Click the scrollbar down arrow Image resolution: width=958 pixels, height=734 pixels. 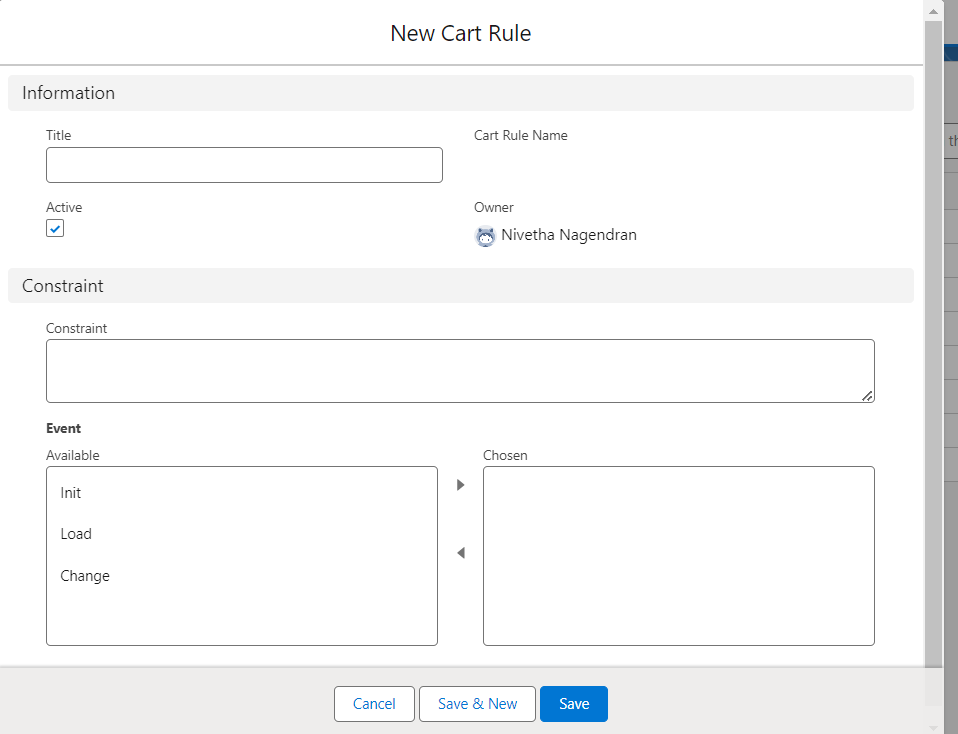coord(932,725)
